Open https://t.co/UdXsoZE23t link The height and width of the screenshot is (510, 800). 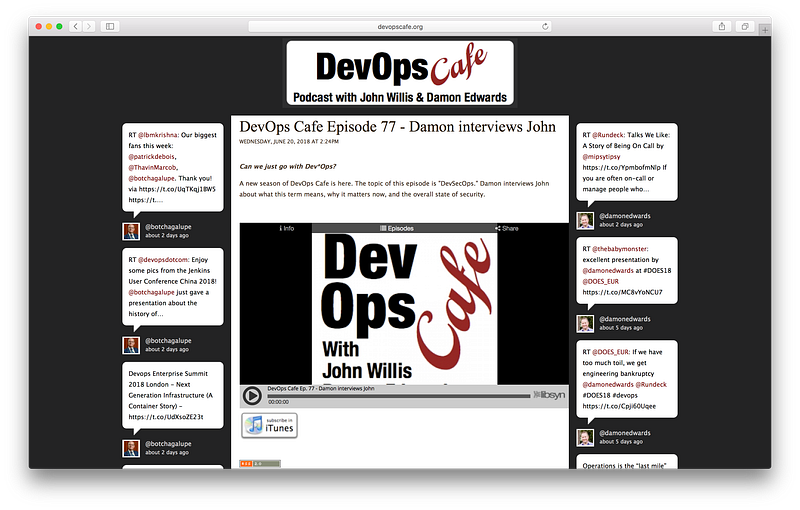coord(166,417)
